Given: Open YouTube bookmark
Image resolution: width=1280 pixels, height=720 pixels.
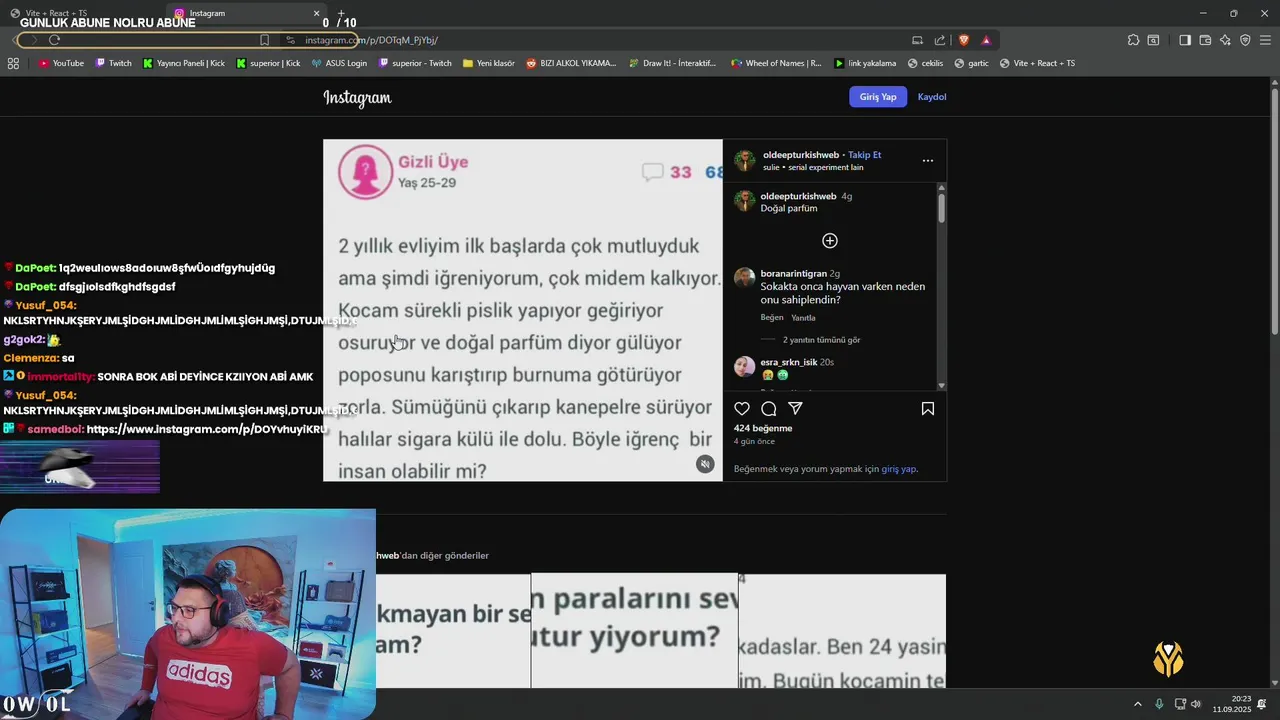Looking at the screenshot, I should coord(61,63).
